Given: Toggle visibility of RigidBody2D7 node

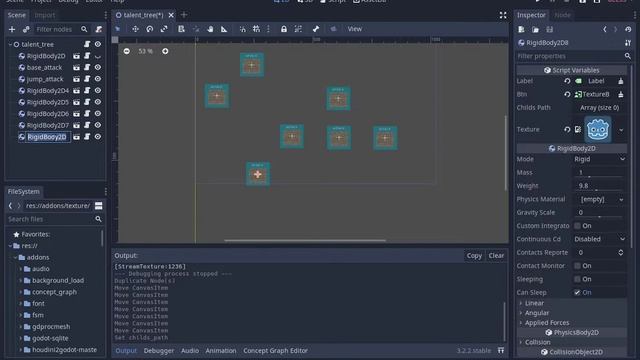Looking at the screenshot, I should click(x=98, y=125).
